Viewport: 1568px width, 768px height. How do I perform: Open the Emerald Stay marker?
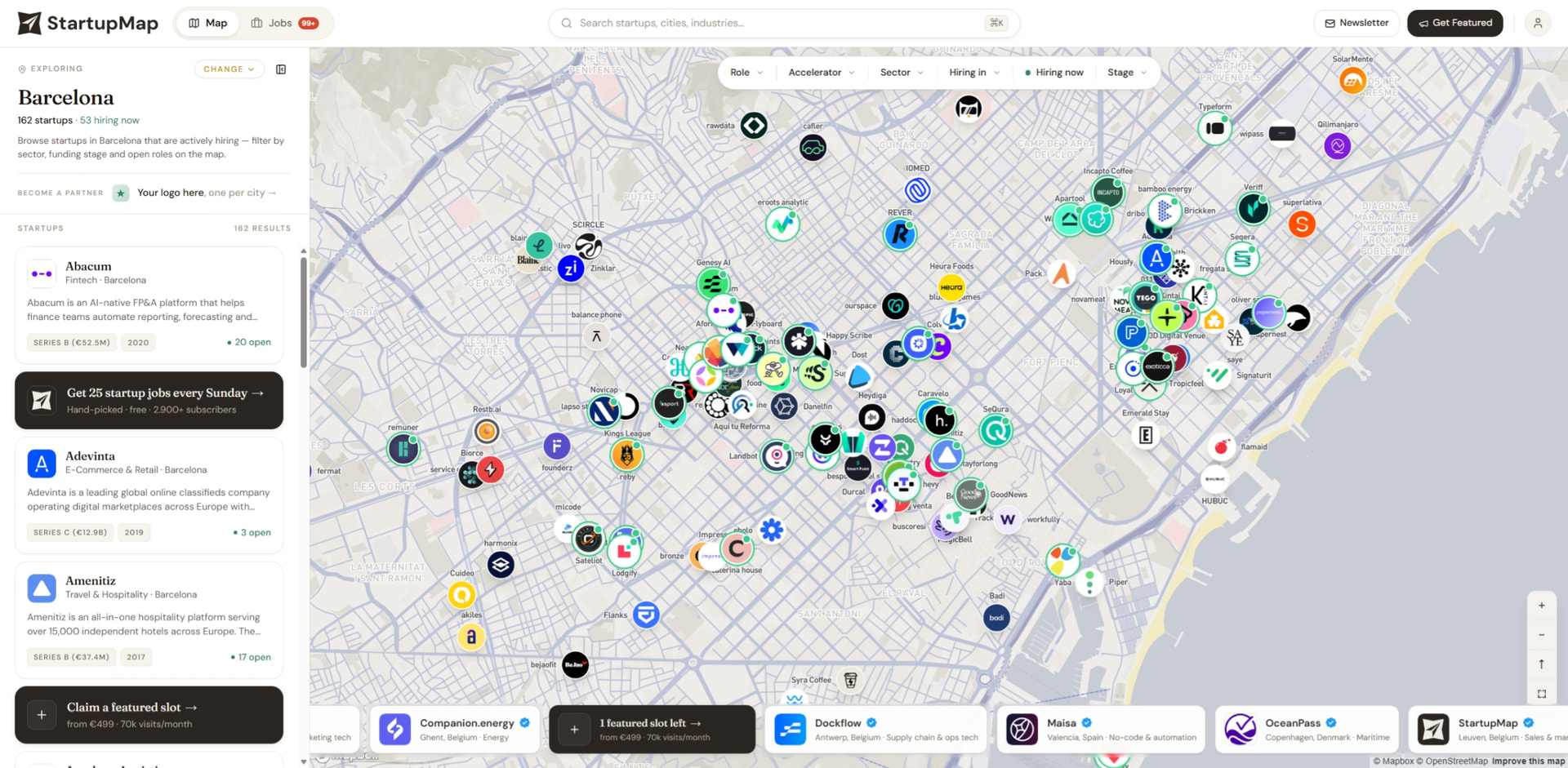click(1146, 435)
